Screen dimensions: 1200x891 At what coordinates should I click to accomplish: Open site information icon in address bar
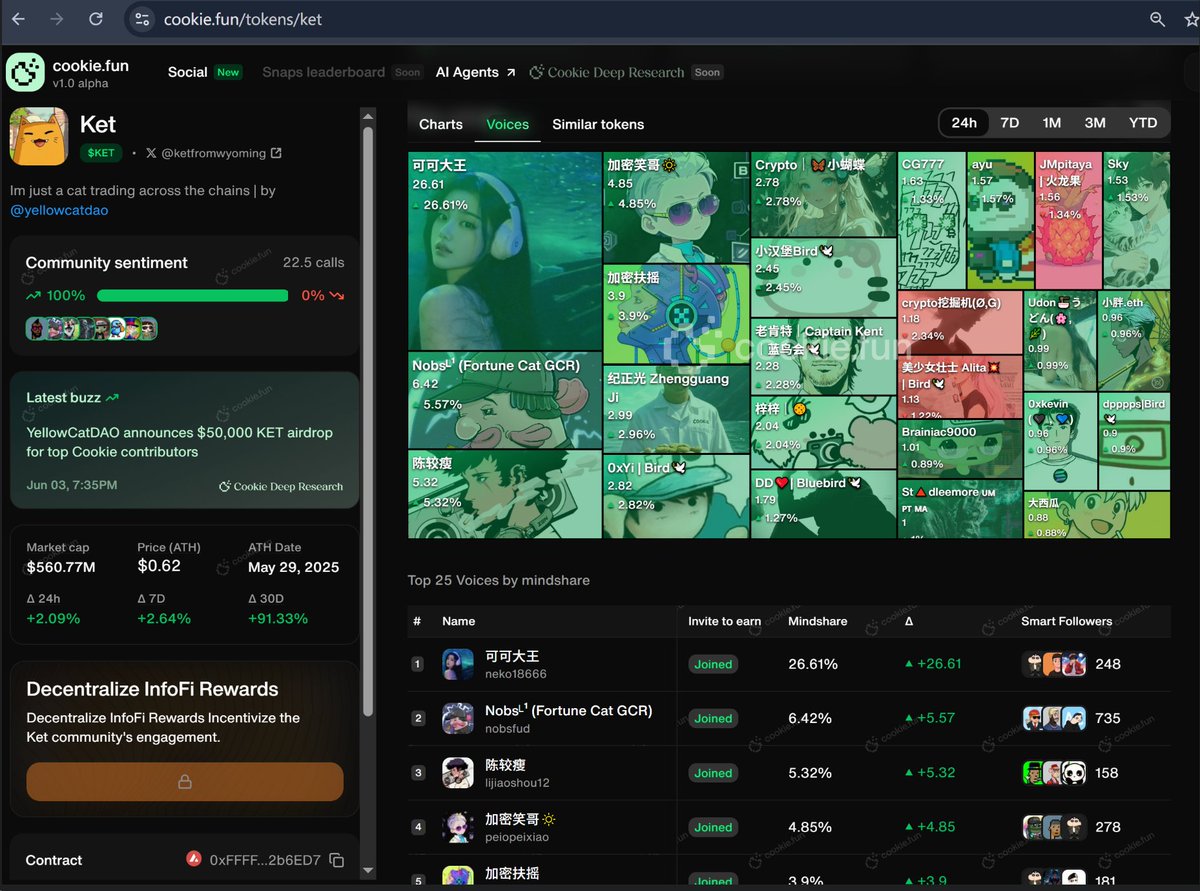coord(142,19)
